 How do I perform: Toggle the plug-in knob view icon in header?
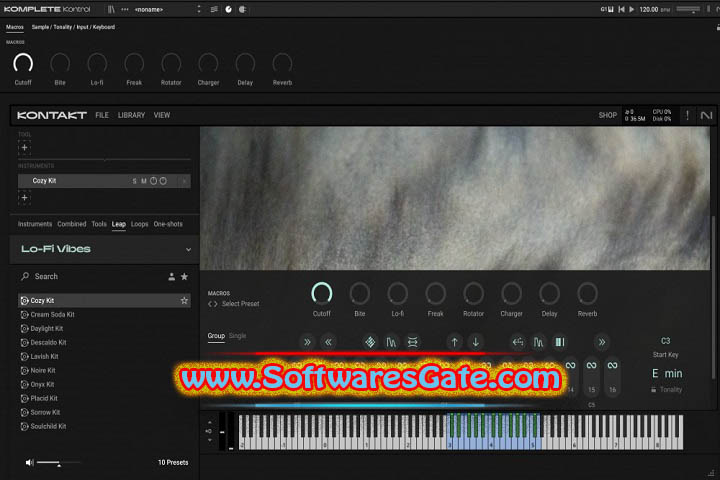pos(228,9)
